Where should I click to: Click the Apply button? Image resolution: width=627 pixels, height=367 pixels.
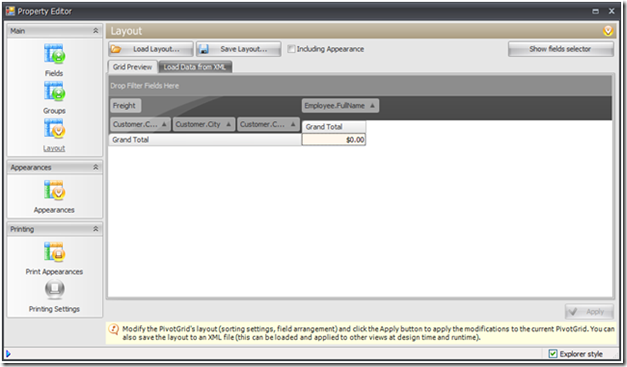pyautogui.click(x=589, y=312)
